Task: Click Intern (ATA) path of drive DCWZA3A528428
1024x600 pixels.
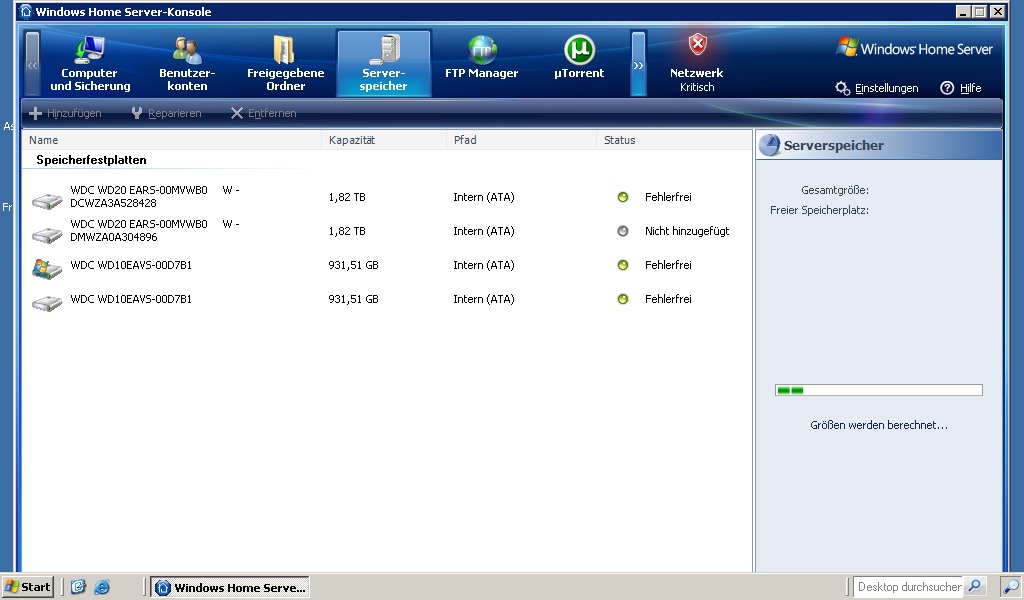Action: [484, 197]
